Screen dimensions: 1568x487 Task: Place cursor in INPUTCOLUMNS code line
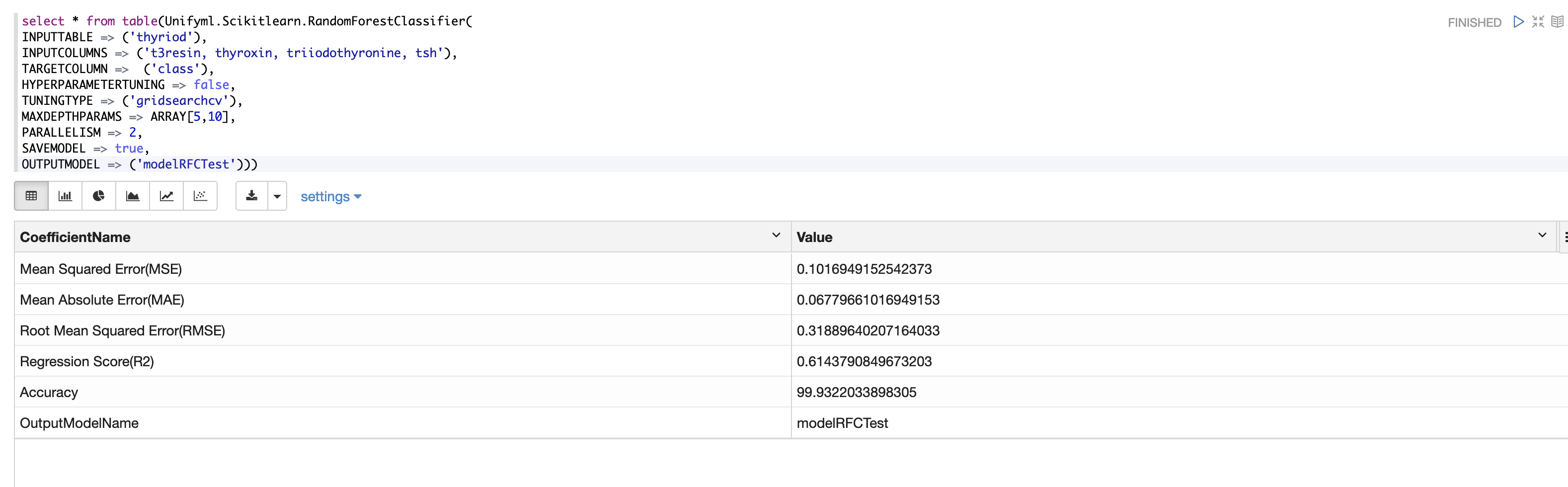coord(239,53)
